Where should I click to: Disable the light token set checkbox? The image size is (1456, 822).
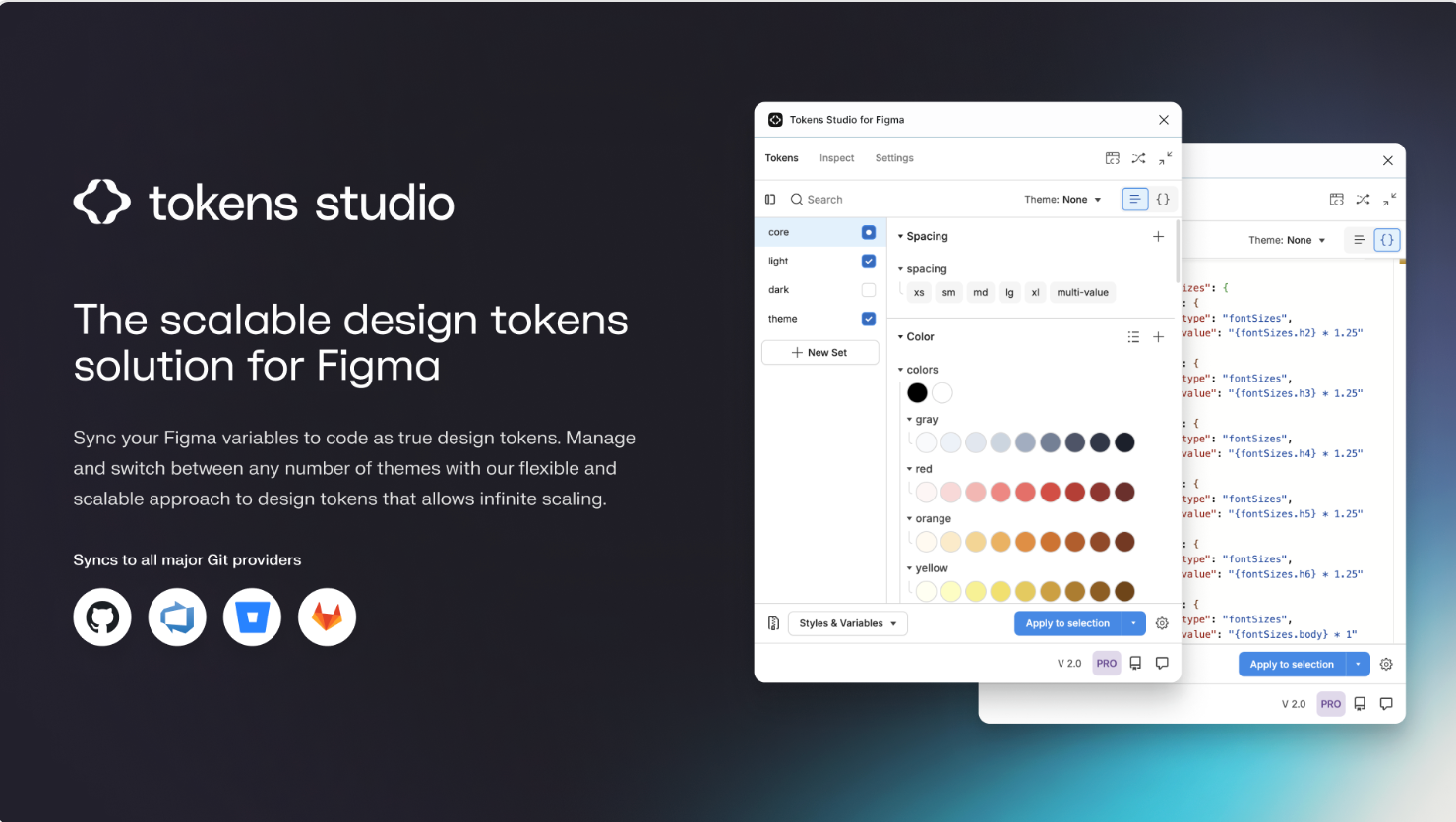click(869, 261)
